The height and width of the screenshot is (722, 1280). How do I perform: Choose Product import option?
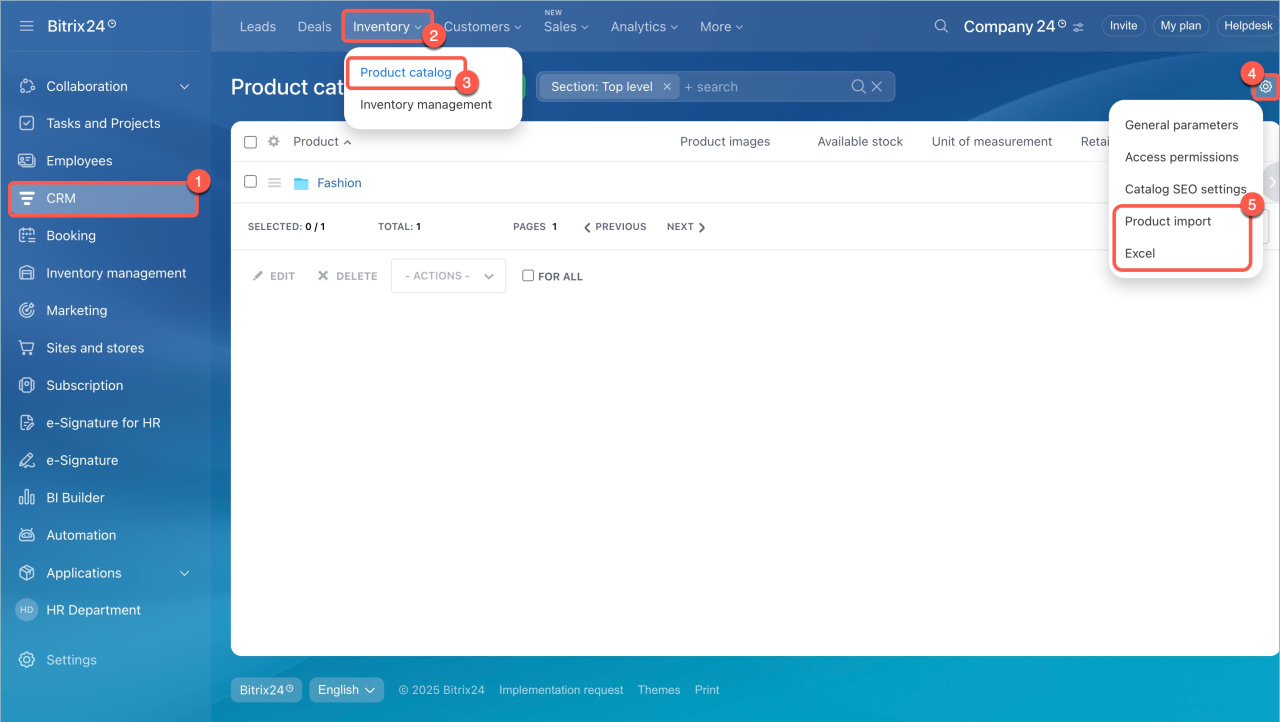[1168, 221]
